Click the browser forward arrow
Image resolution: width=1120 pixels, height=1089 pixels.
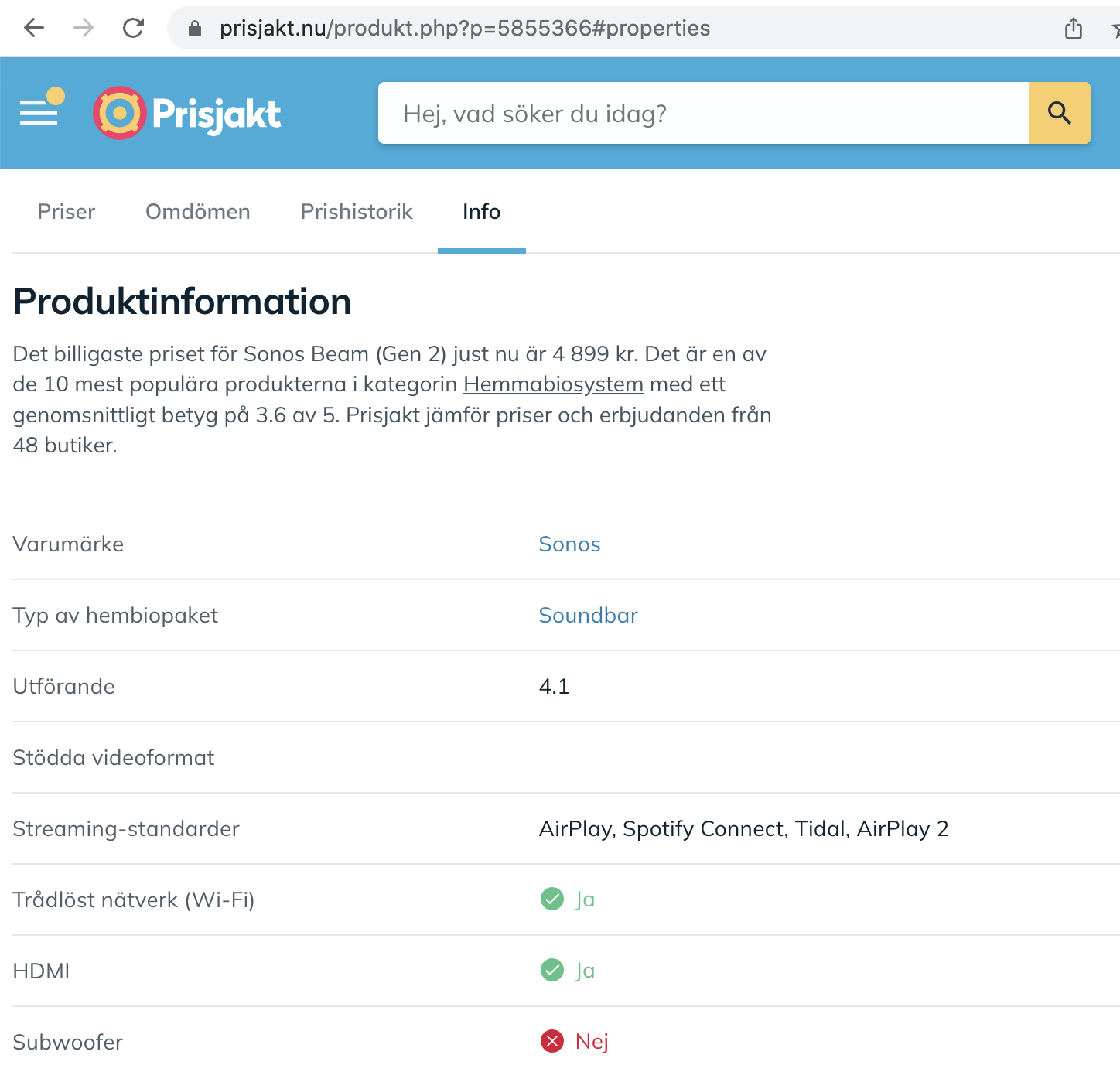click(x=84, y=29)
